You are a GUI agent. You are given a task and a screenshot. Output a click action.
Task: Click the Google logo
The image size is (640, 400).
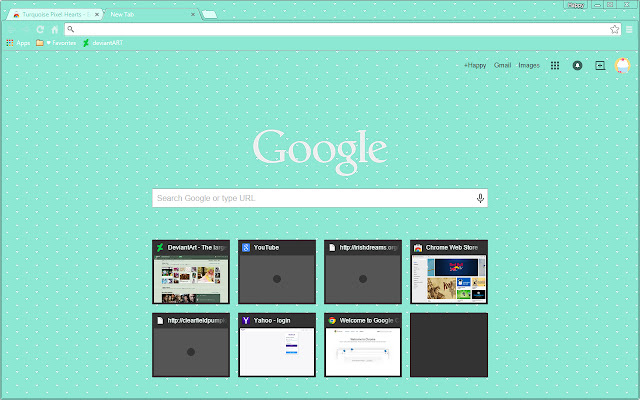point(320,151)
